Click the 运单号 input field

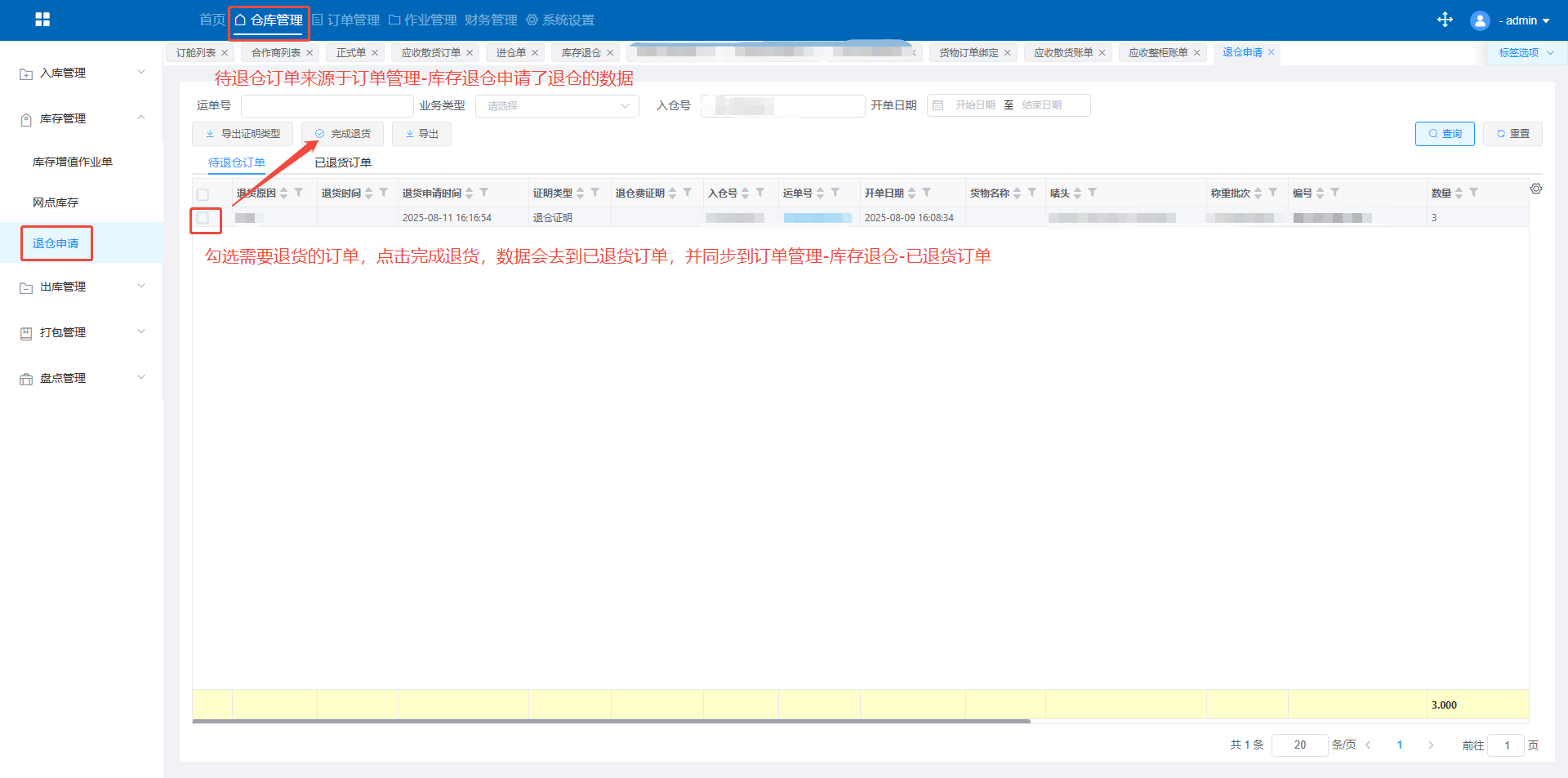(x=327, y=106)
